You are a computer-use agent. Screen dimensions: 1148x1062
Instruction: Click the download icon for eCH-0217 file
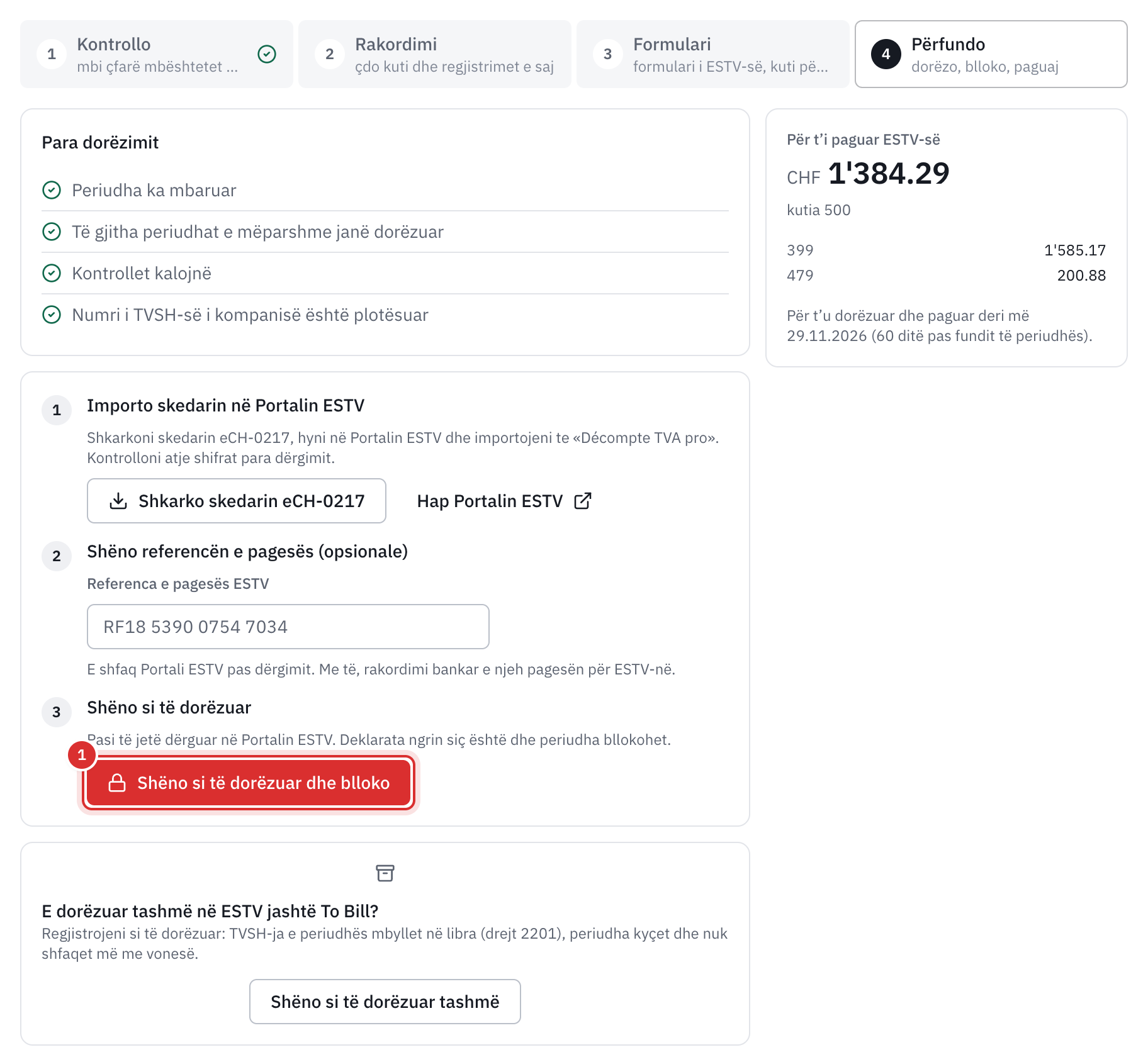(x=118, y=501)
